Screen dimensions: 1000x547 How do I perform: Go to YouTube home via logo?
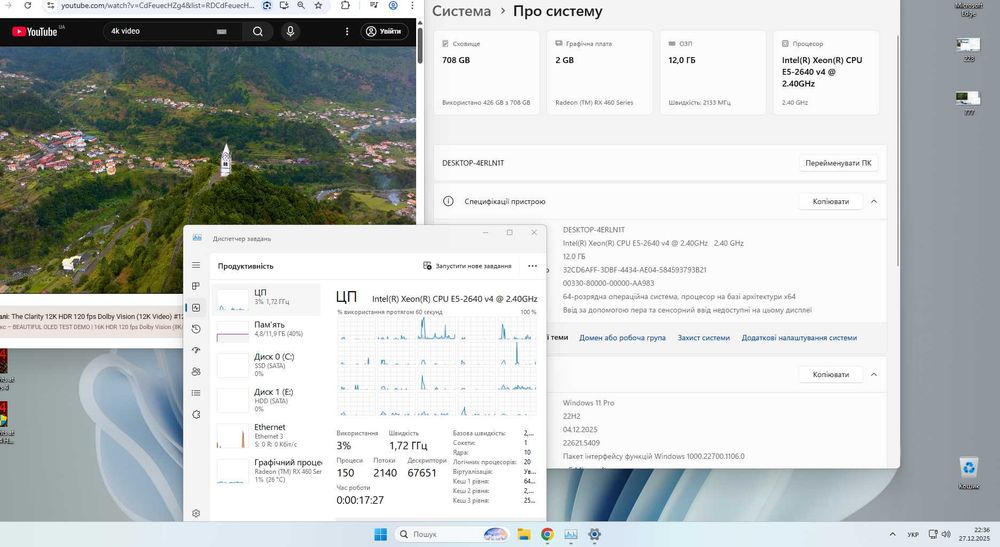click(x=36, y=31)
